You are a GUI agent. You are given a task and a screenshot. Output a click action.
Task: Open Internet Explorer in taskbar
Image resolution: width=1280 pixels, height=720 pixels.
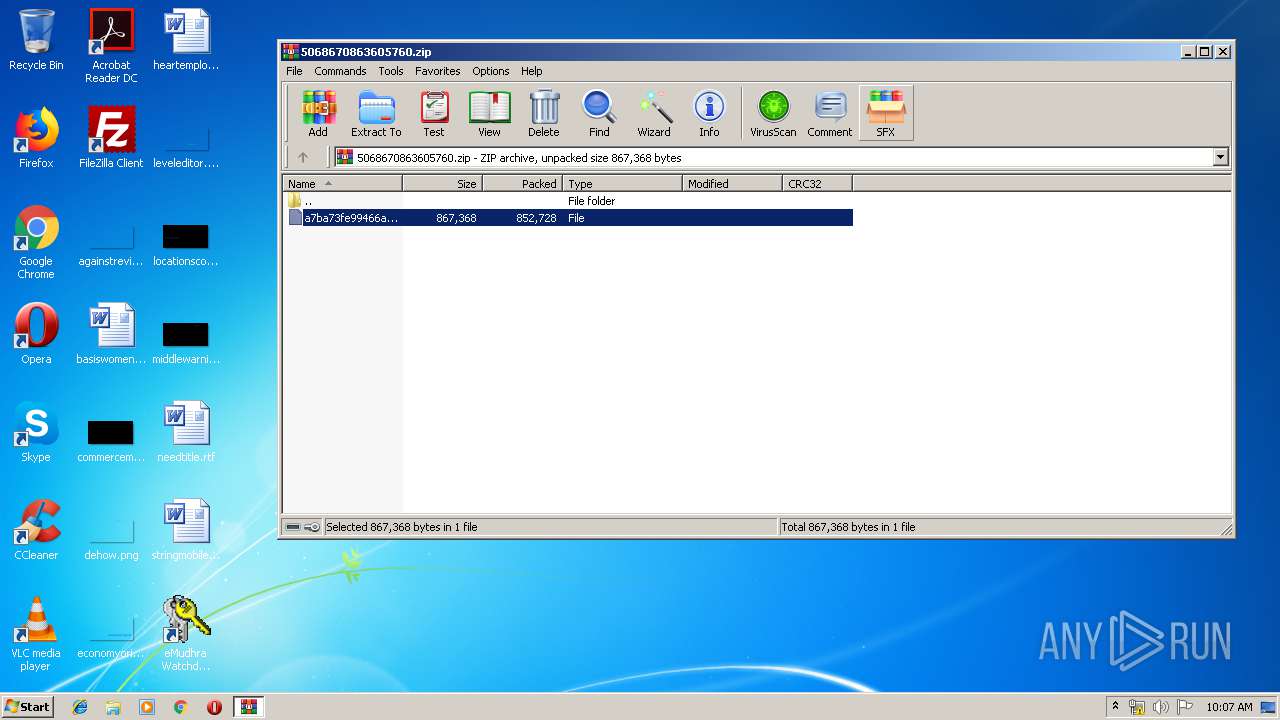80,707
